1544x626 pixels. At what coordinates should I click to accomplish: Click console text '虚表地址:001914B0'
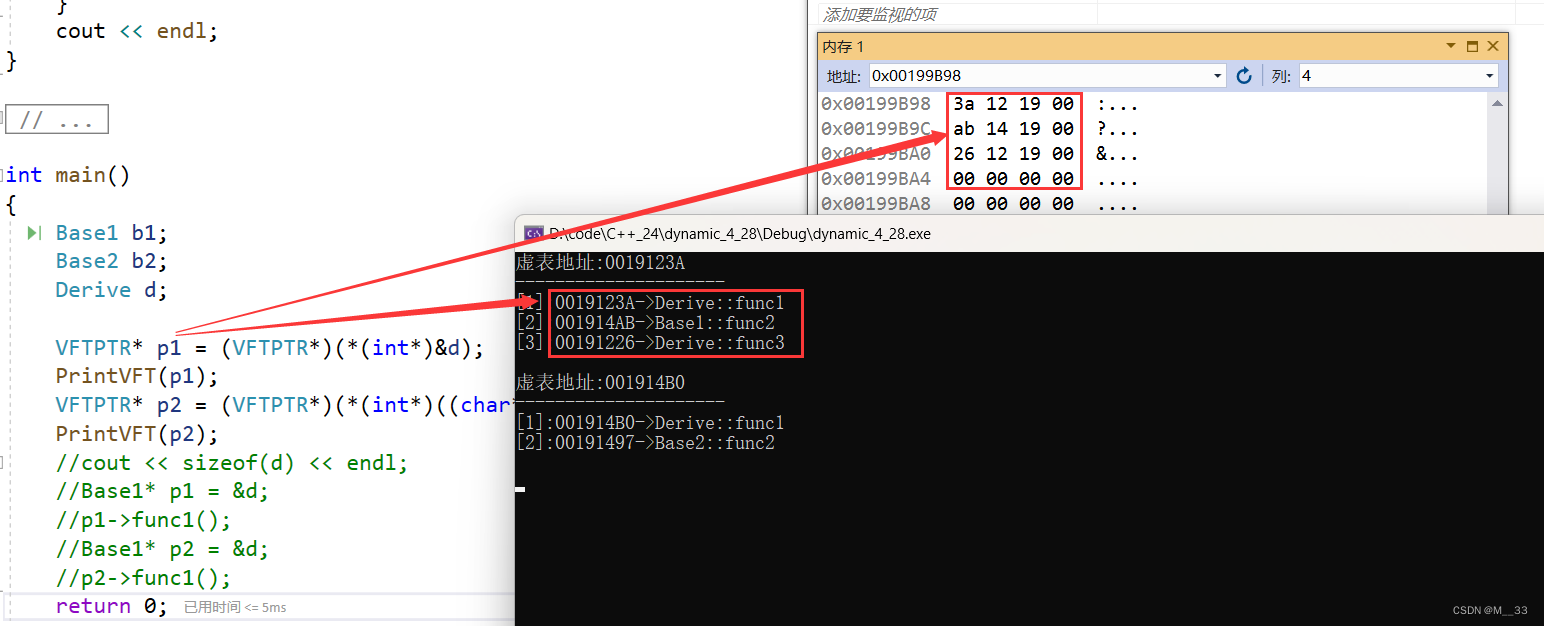click(x=600, y=383)
